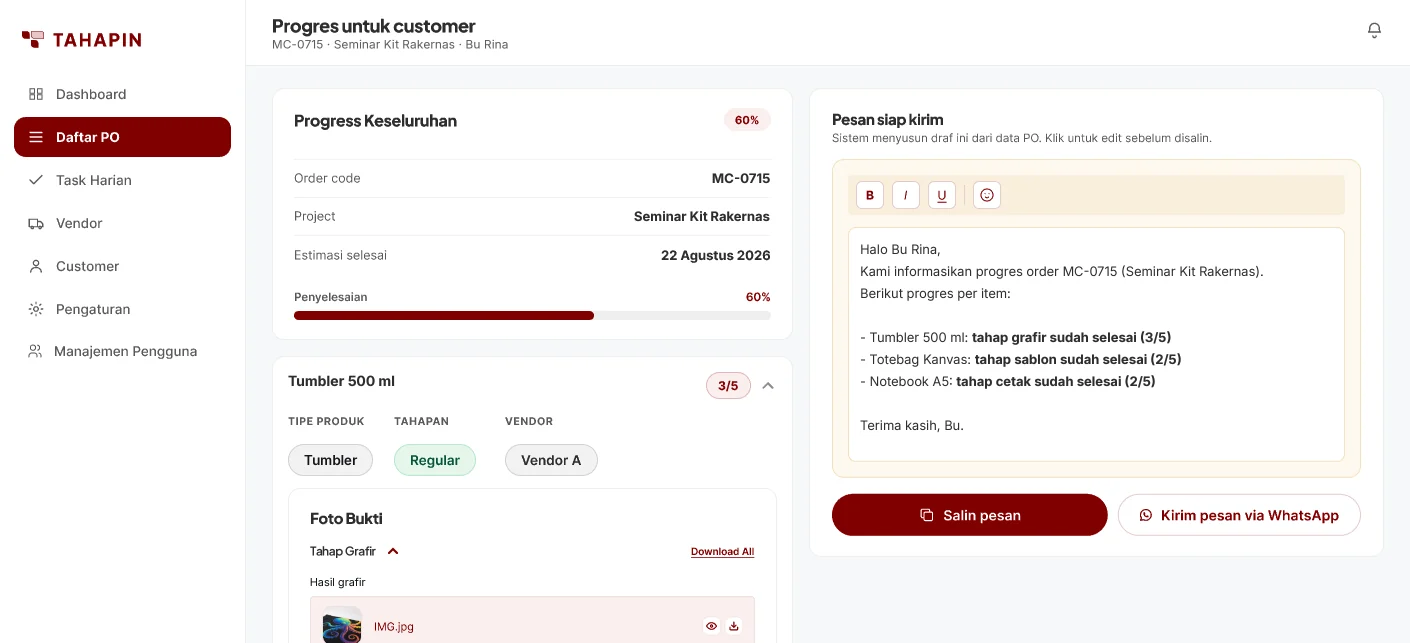Go to Dashboard
The width and height of the screenshot is (1410, 643).
122,94
